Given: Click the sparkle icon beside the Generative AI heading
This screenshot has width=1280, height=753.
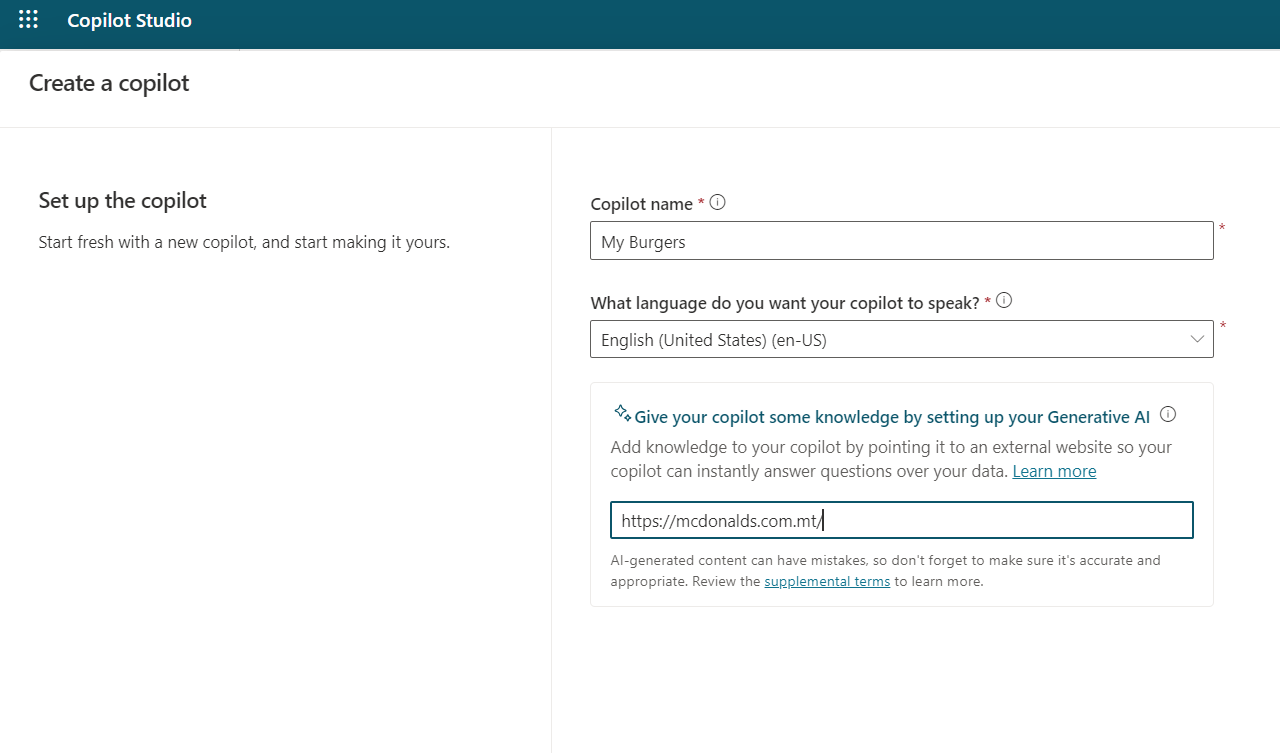Looking at the screenshot, I should [x=621, y=411].
